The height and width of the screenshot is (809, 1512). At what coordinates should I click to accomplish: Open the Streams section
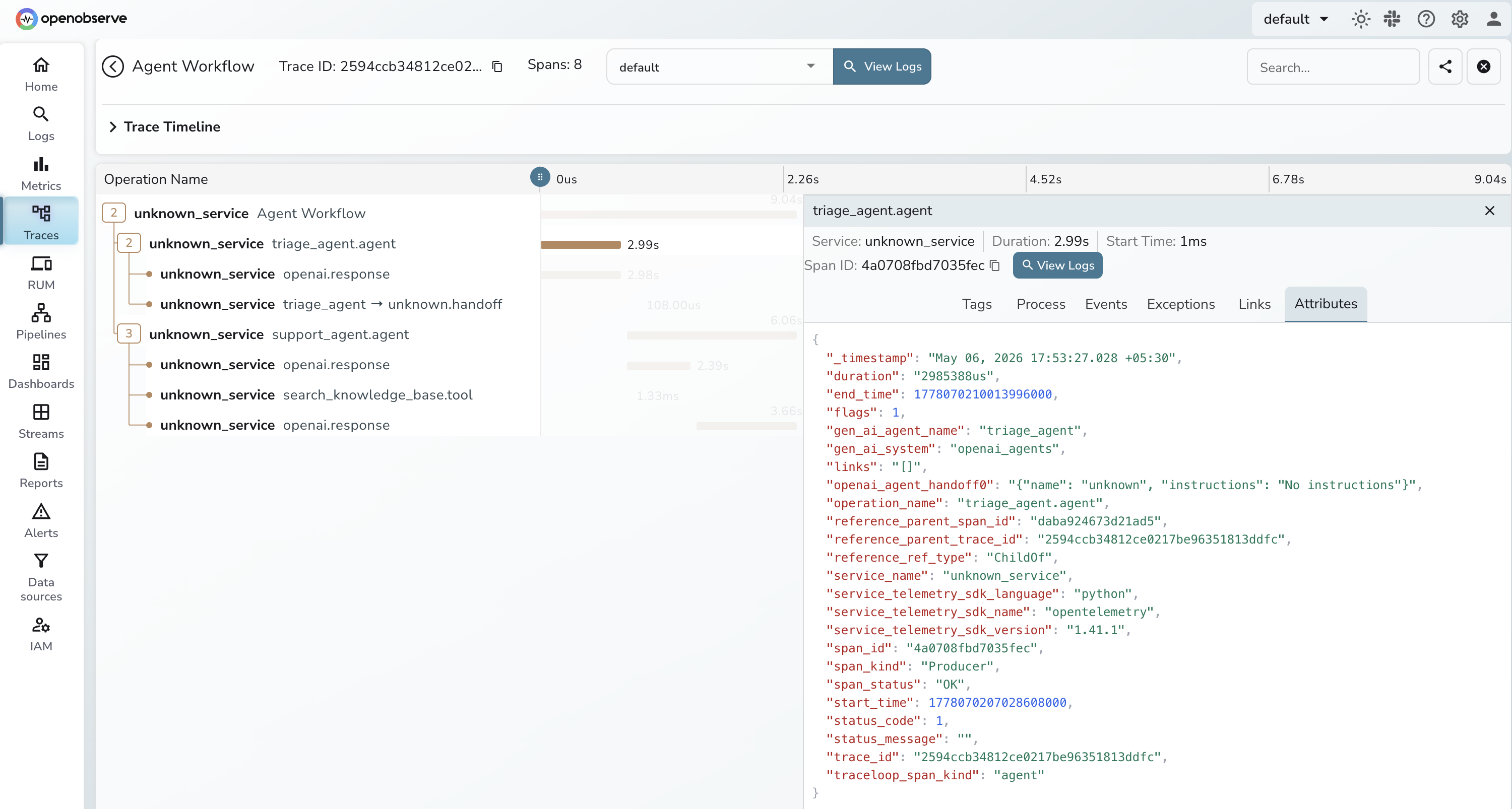41,421
